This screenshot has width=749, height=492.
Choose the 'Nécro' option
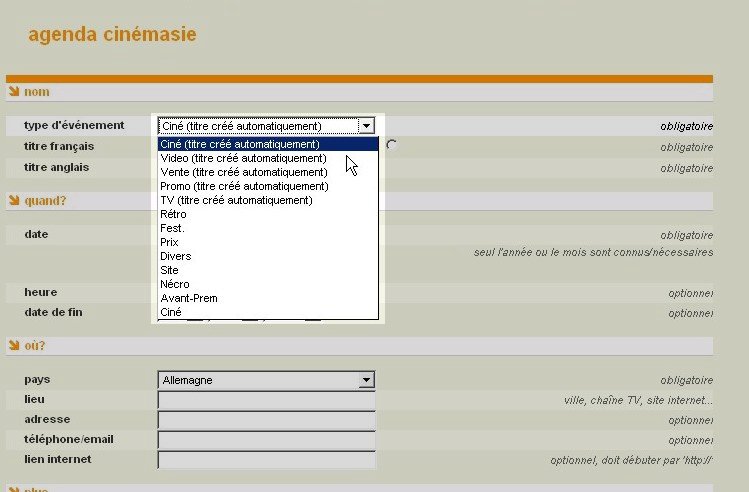pyautogui.click(x=174, y=284)
